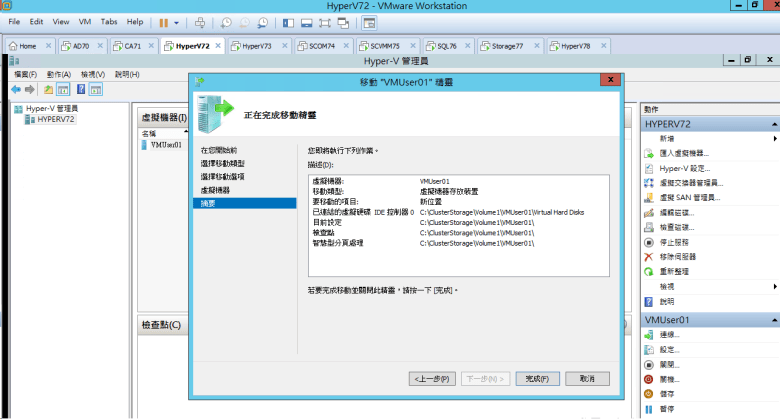Click the 完成(F) finish button
Image resolution: width=780 pixels, height=419 pixels.
point(537,379)
